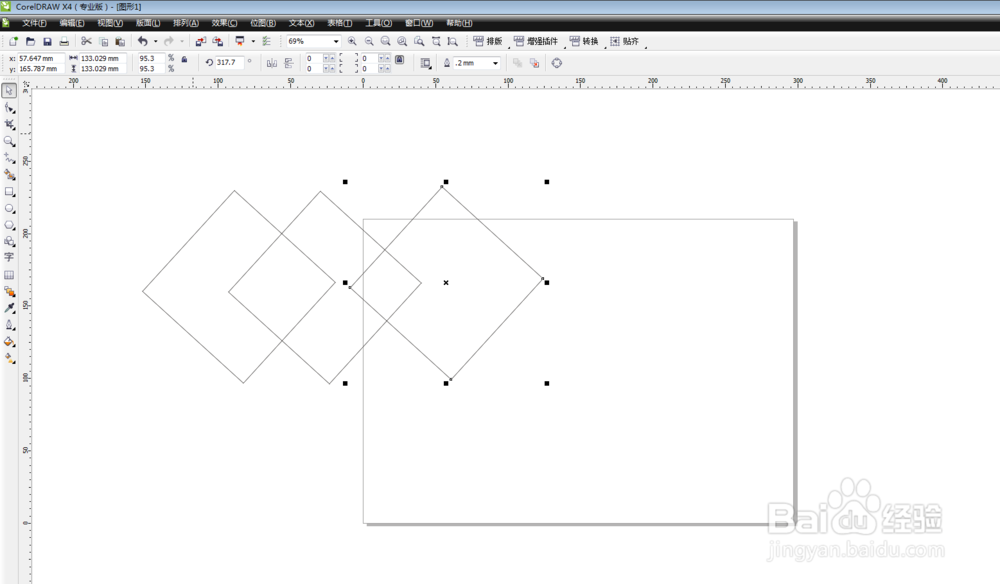
Task: Click the Convert to Curves icon
Action: (x=557, y=63)
